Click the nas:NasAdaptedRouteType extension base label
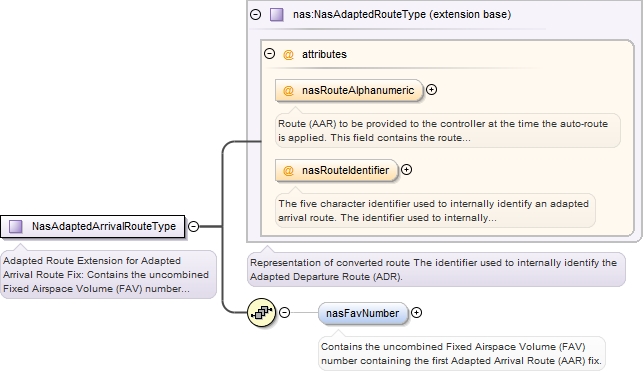 coord(402,14)
